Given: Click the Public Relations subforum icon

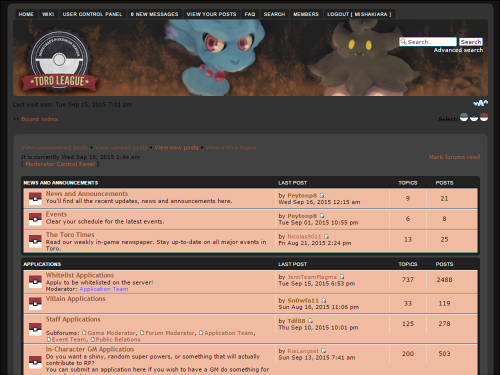Looking at the screenshot, I should pyautogui.click(x=93, y=339).
